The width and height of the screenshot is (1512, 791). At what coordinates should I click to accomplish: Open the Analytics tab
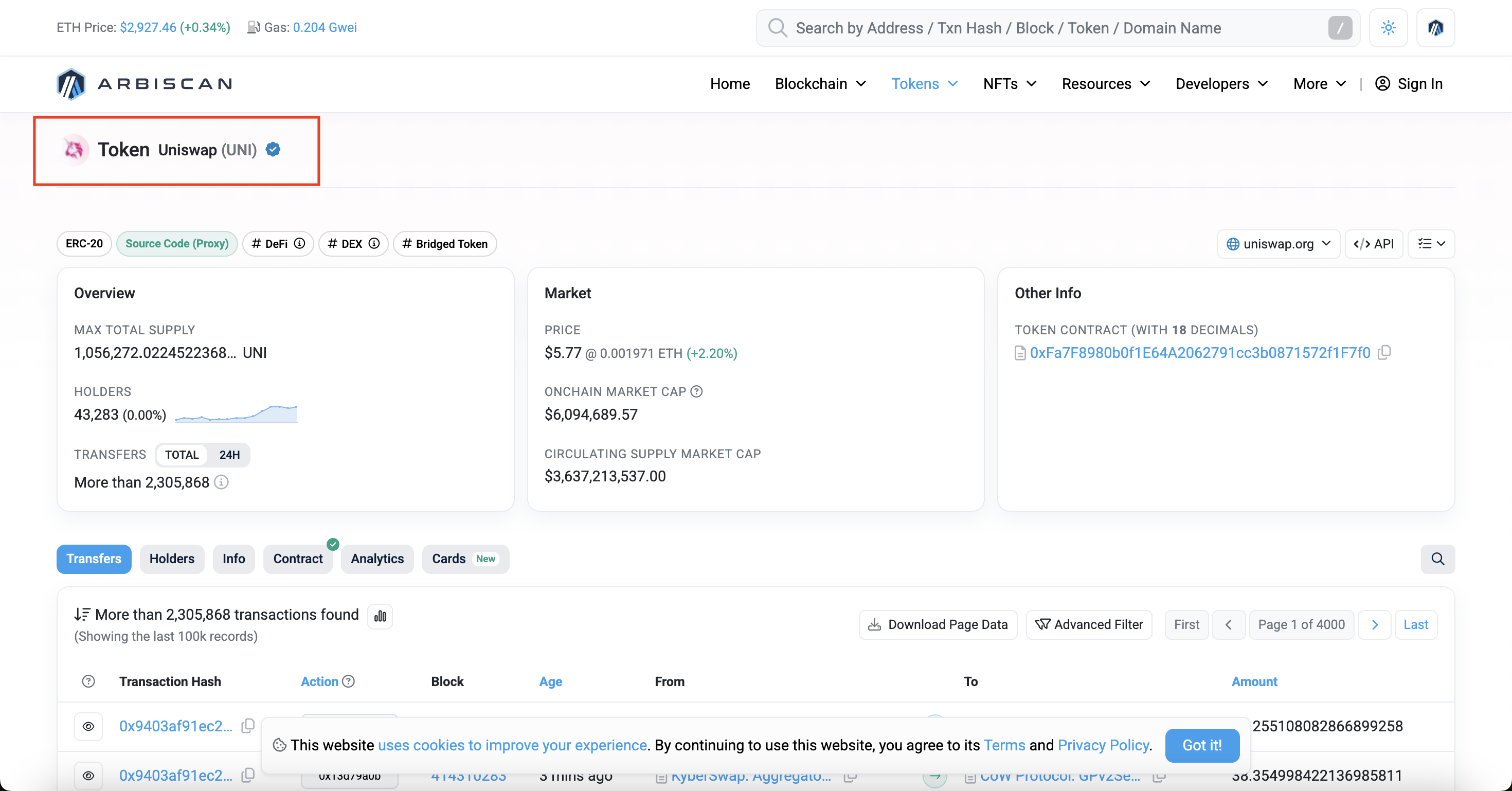(x=377, y=559)
